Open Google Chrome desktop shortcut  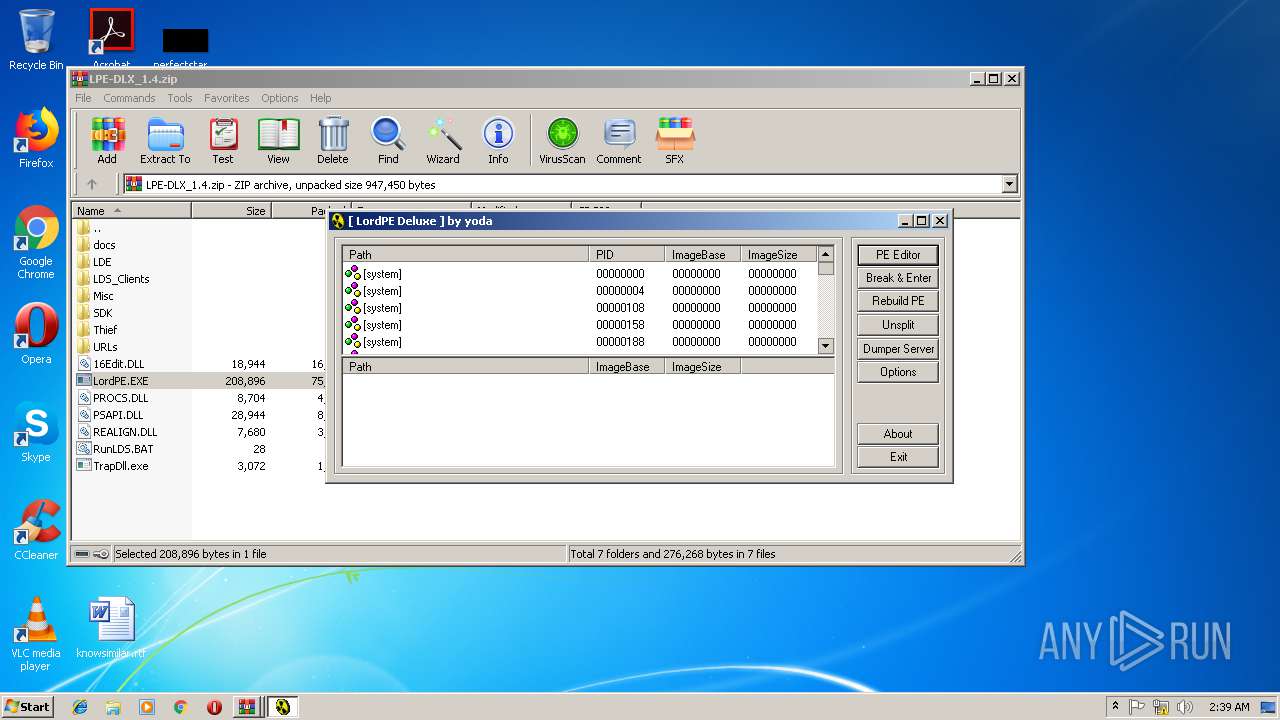36,243
